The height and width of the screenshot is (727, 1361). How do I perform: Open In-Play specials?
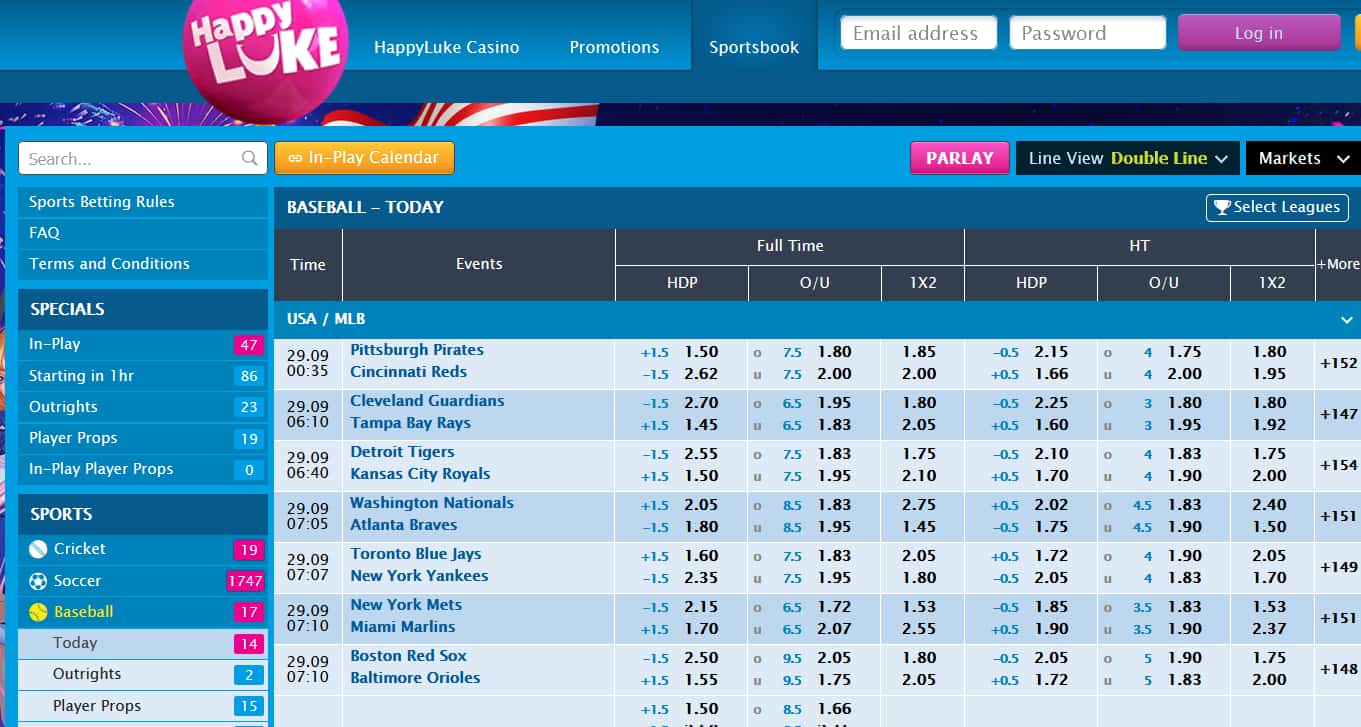click(x=143, y=344)
